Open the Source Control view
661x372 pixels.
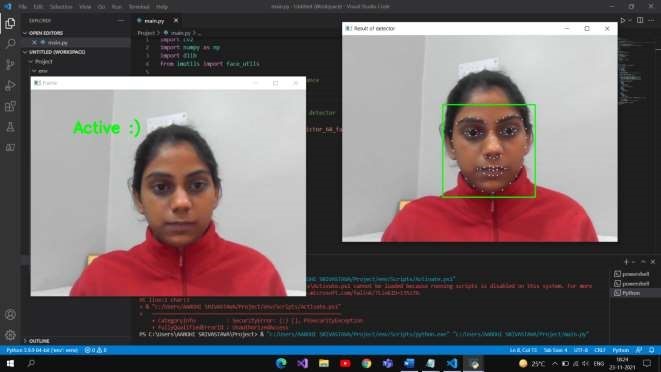point(10,65)
